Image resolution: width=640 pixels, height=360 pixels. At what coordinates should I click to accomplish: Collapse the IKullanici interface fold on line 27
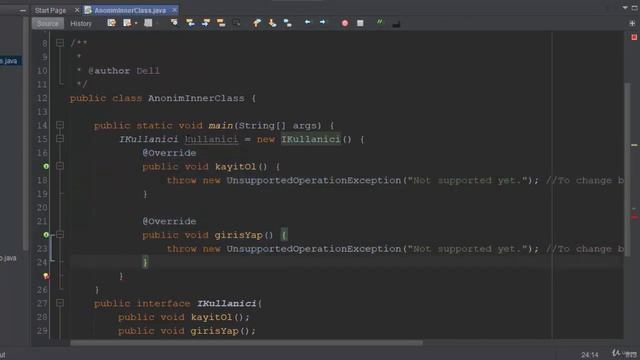60,303
